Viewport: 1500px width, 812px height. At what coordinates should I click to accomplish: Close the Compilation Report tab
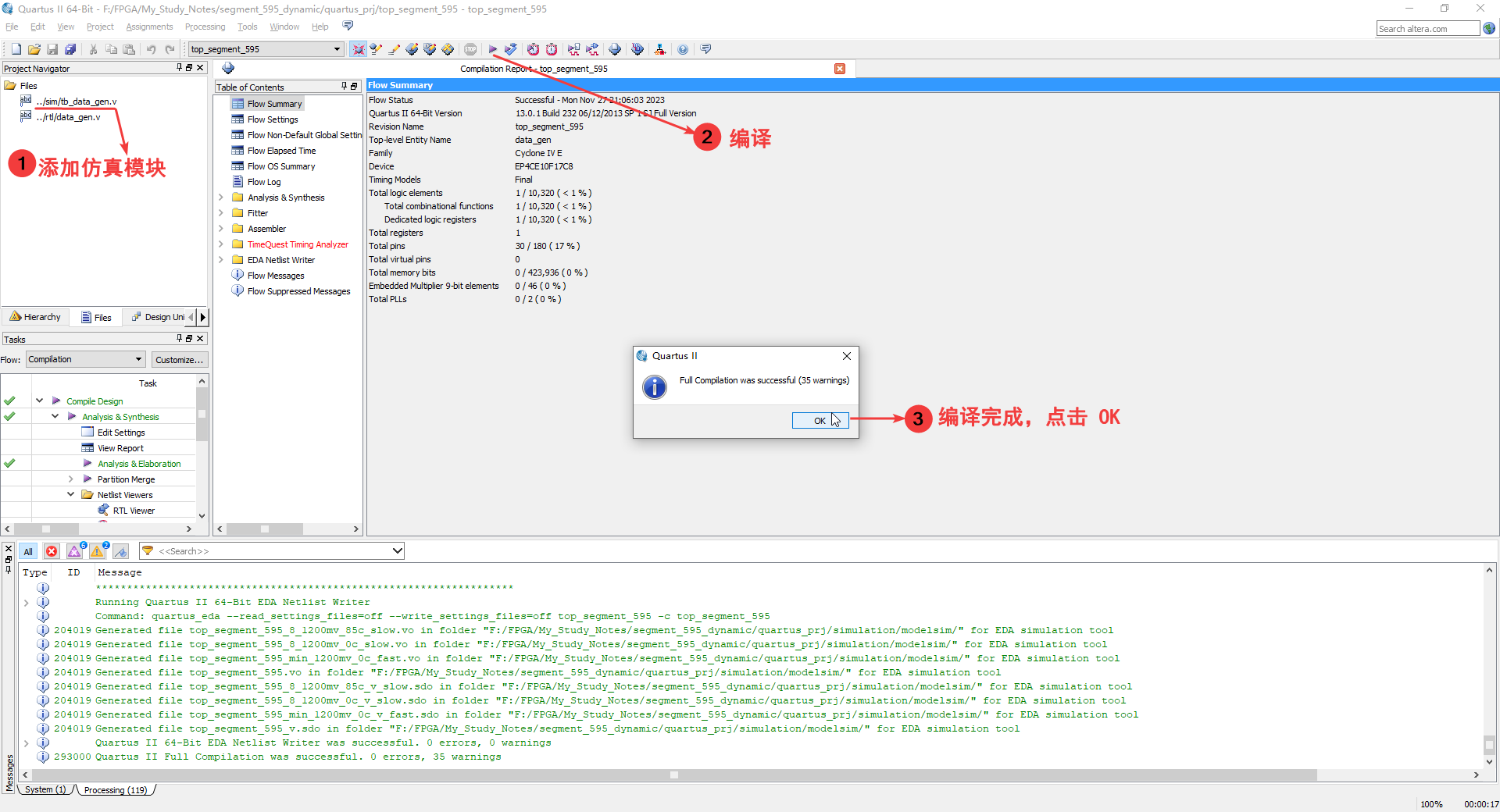click(x=840, y=69)
